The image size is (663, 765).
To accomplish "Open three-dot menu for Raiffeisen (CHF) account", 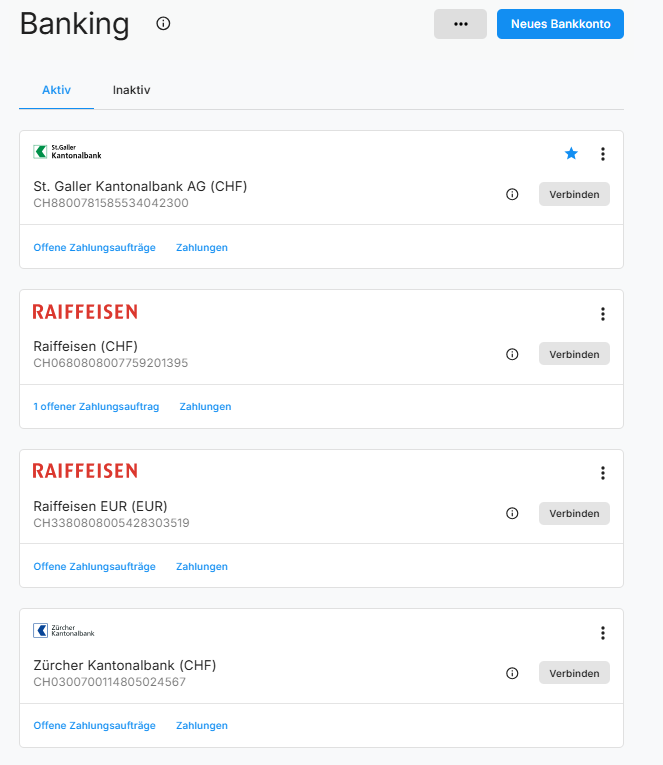I will [603, 314].
